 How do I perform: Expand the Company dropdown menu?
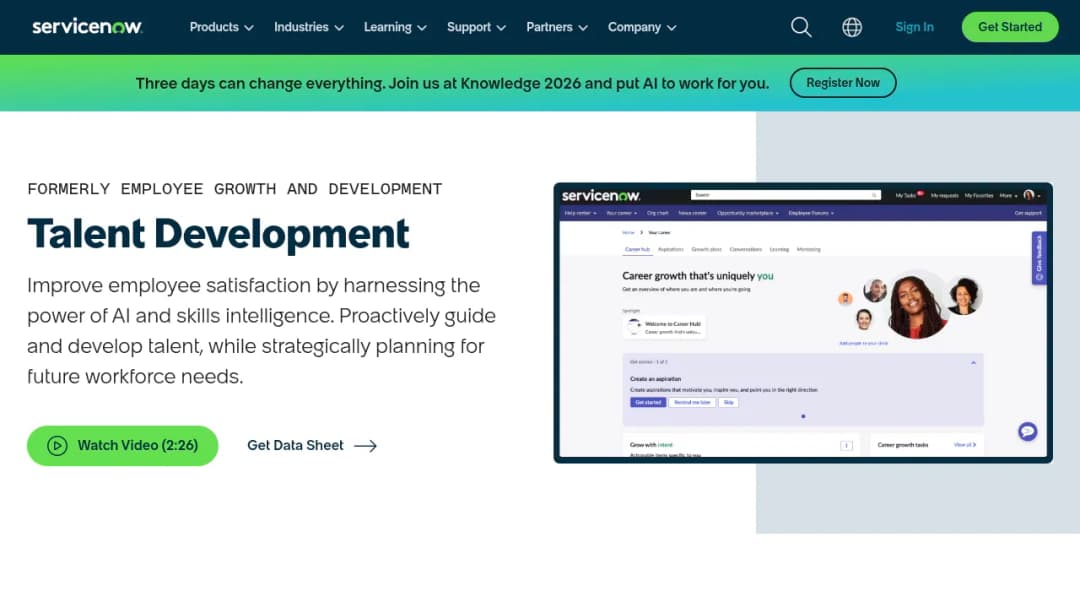pos(642,28)
